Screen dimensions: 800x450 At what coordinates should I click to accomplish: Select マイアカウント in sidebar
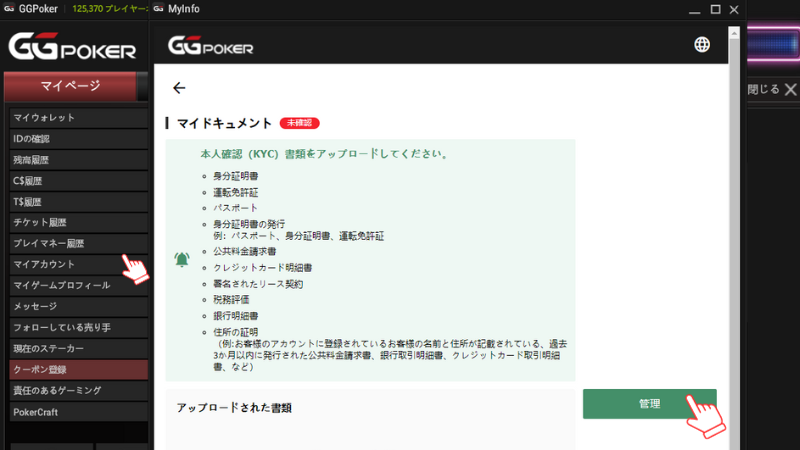[x=79, y=264]
